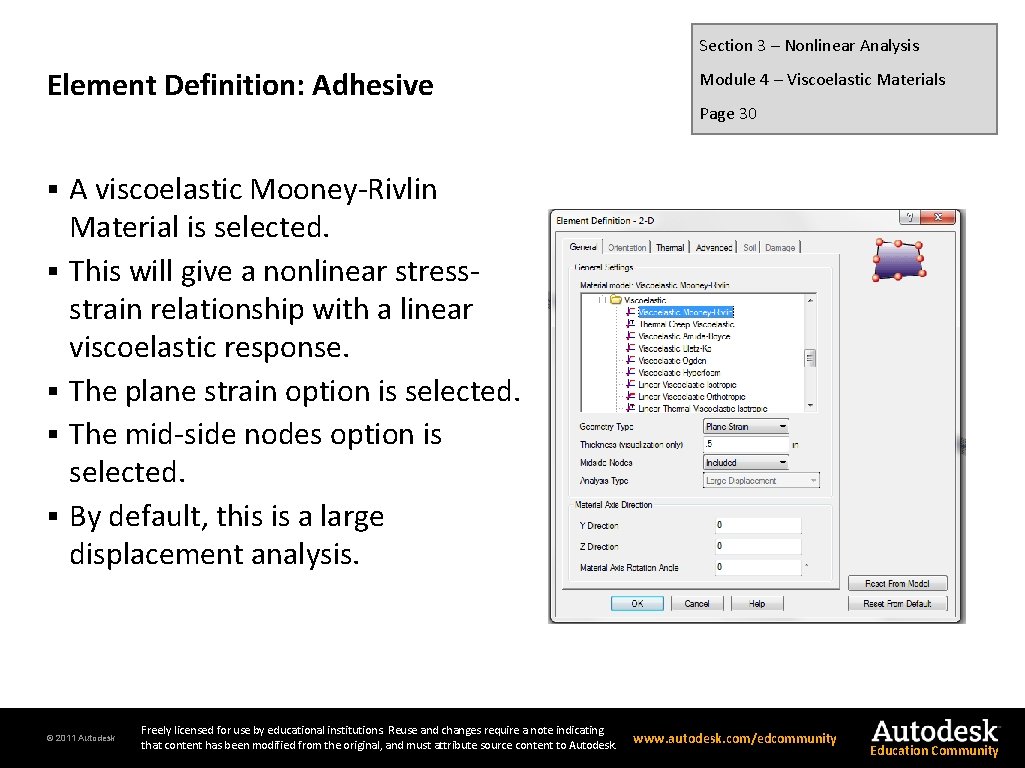Click the OK button

tap(637, 603)
